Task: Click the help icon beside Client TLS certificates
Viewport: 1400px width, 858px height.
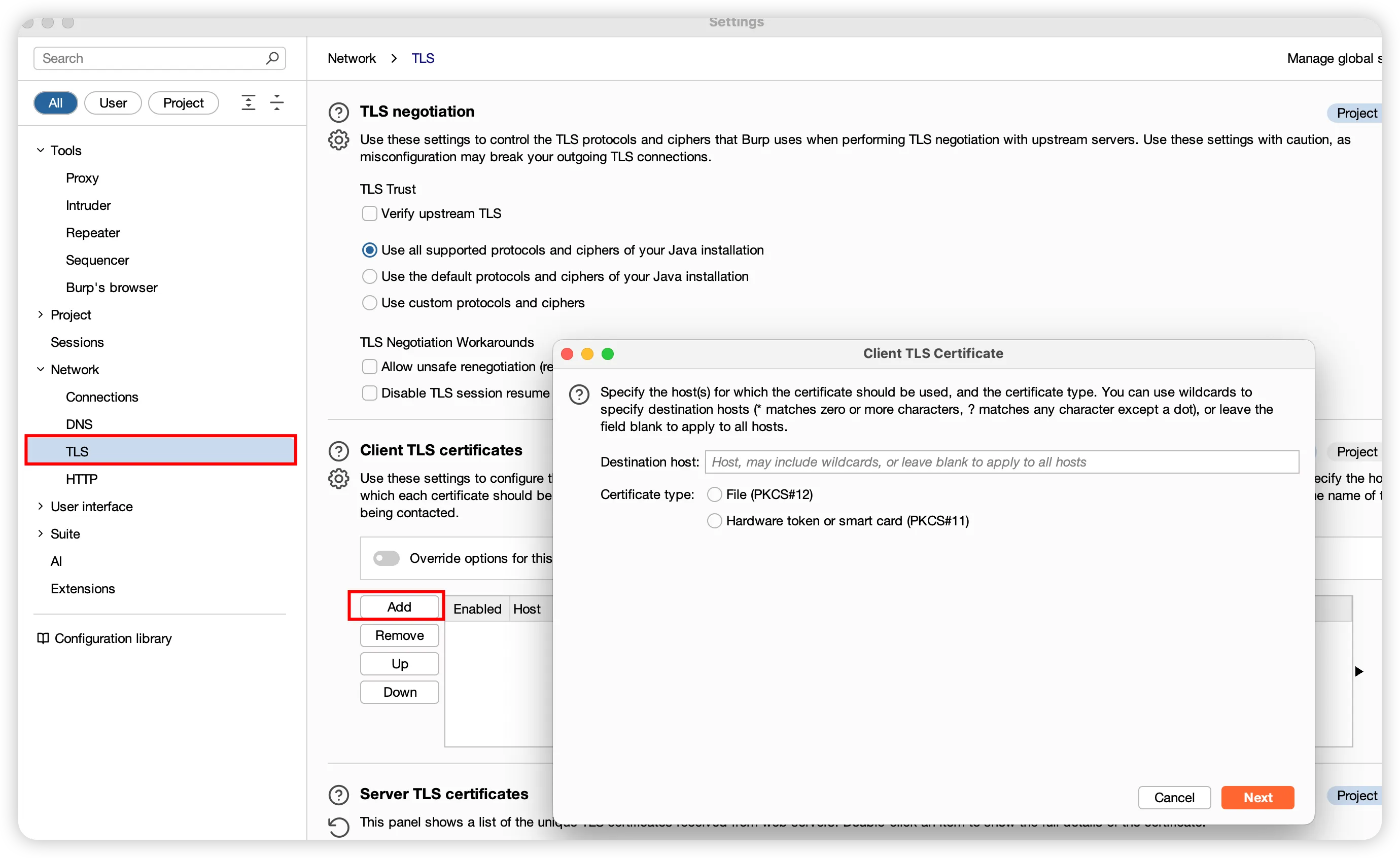Action: point(339,451)
